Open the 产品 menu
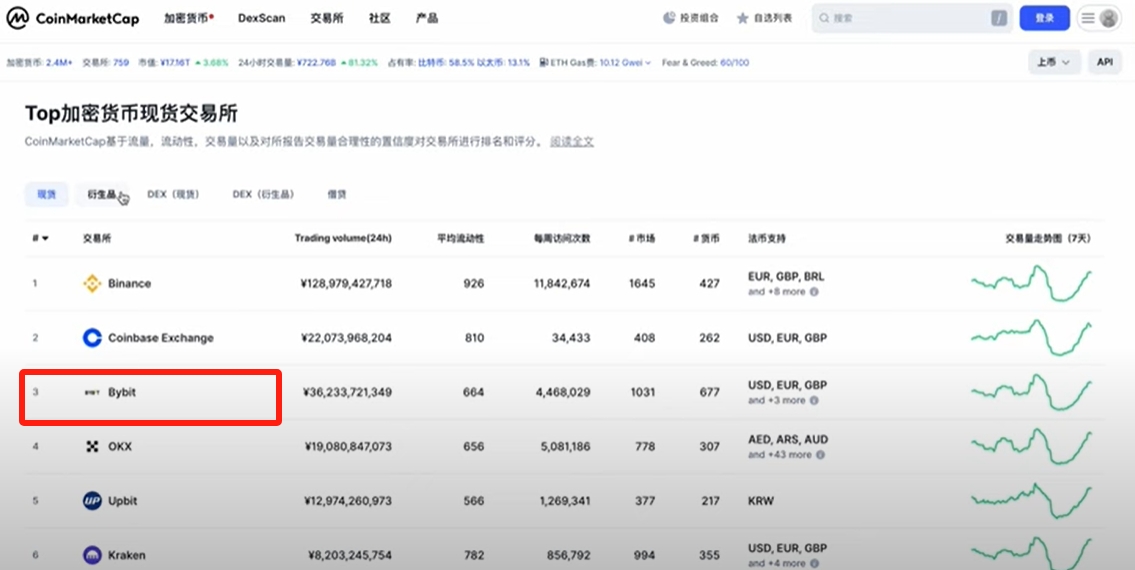Image resolution: width=1135 pixels, height=570 pixels. click(427, 18)
